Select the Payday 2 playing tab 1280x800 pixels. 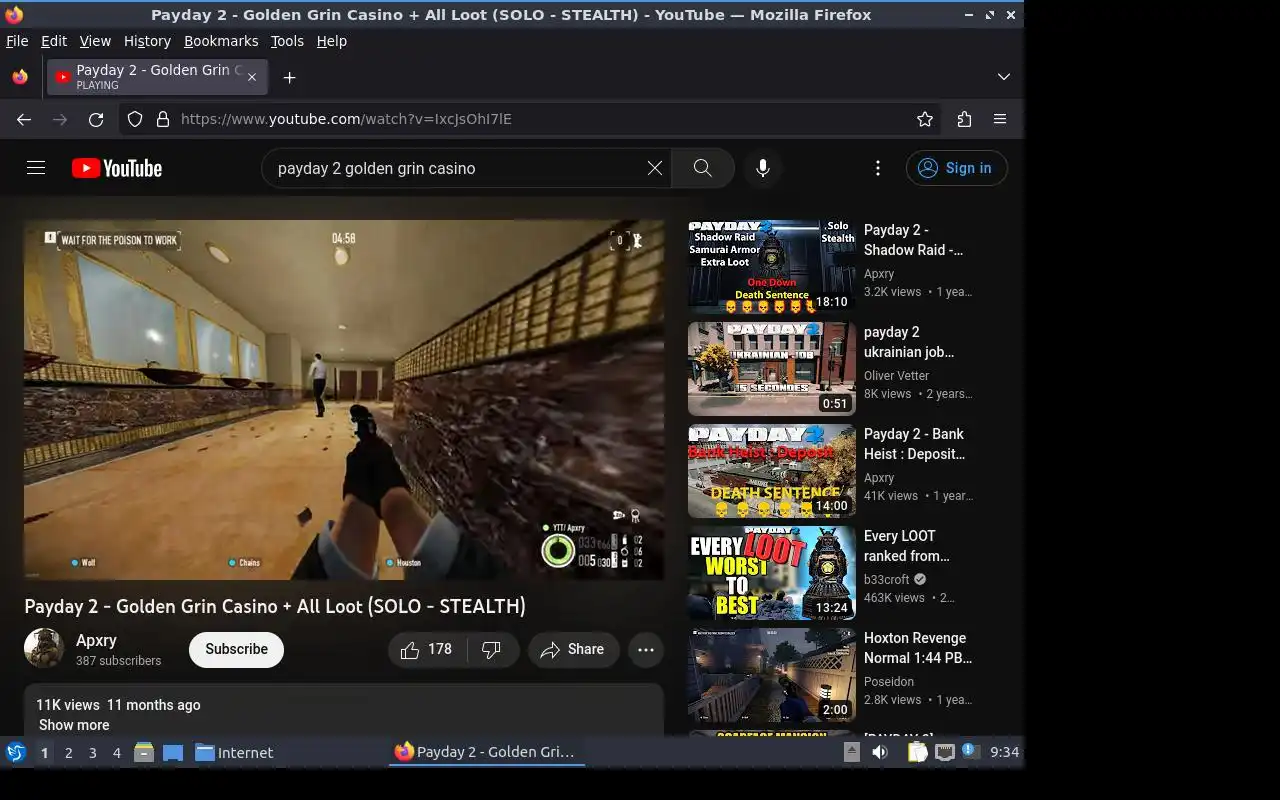click(156, 77)
